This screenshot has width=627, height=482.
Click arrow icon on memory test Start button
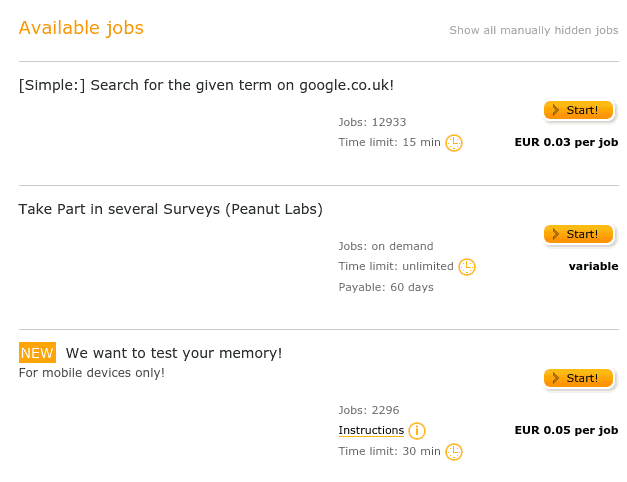(x=555, y=378)
